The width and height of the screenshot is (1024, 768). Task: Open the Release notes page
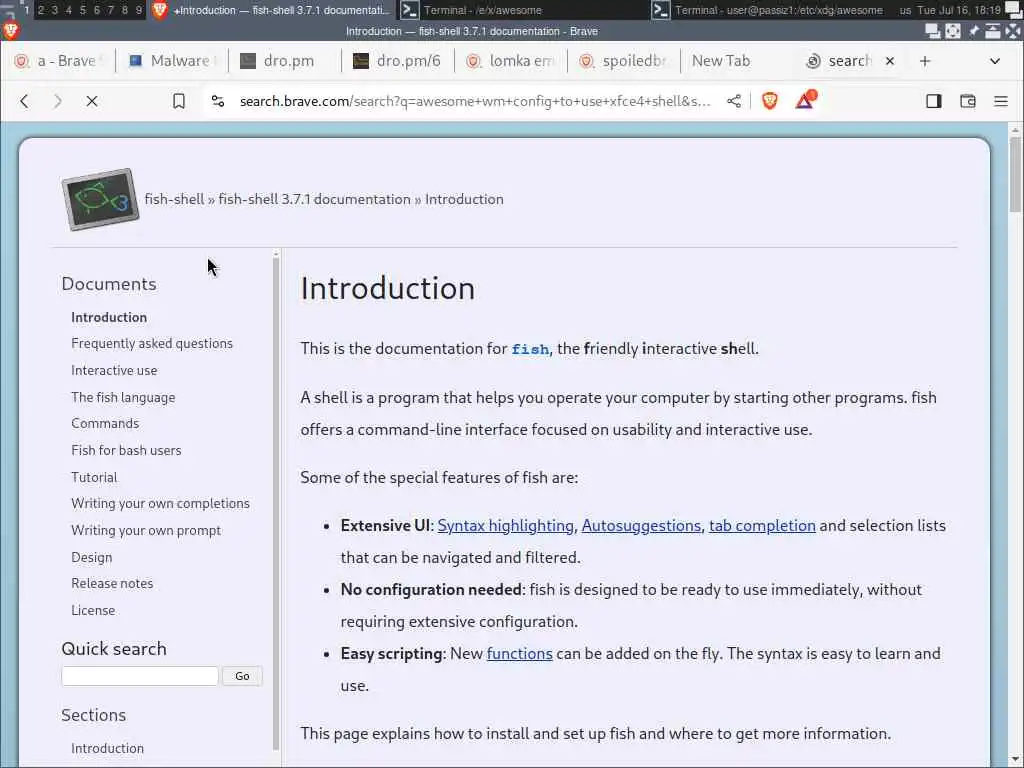point(112,583)
